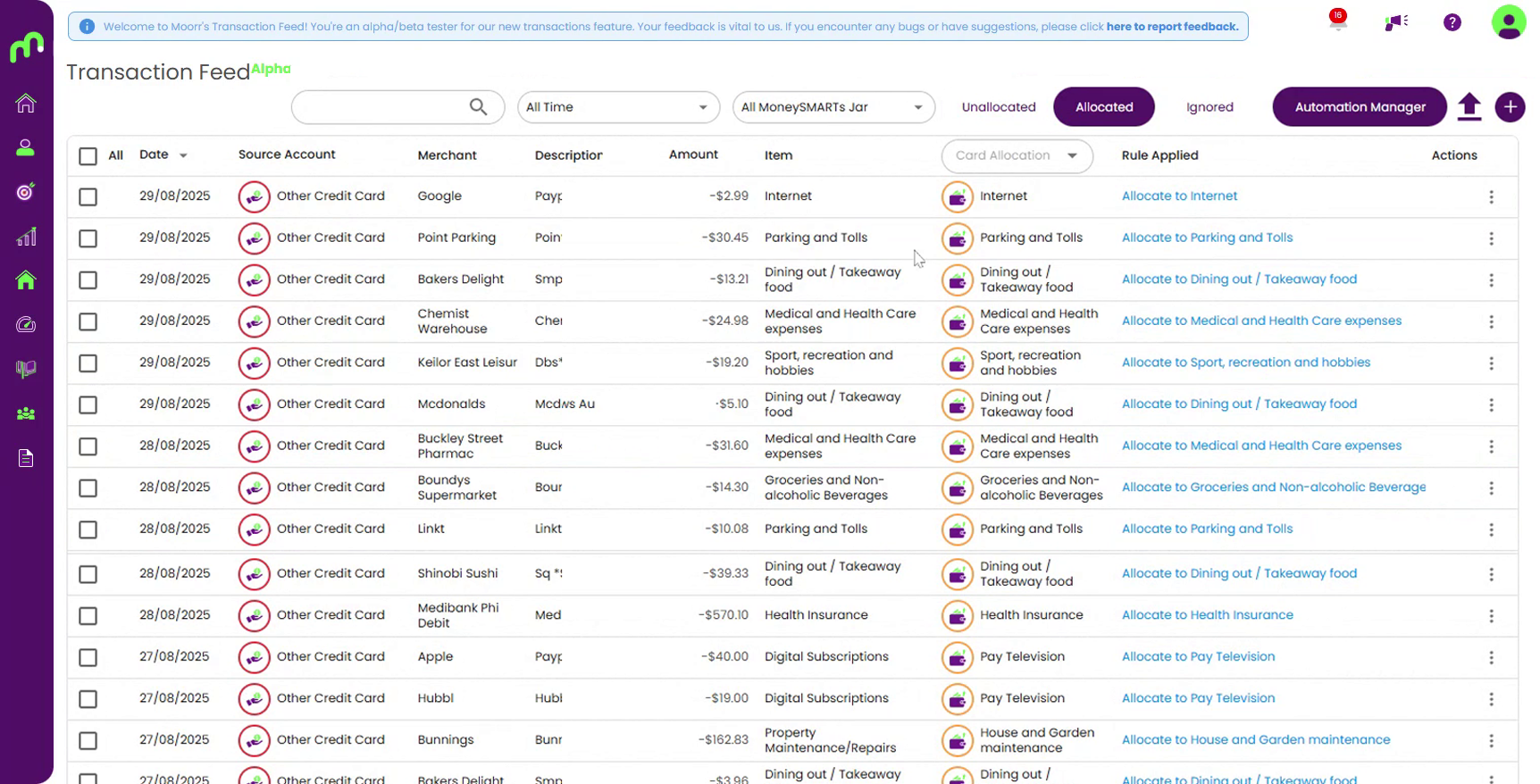Click the notification bell icon
This screenshot has height=784, width=1540.
pyautogui.click(x=1337, y=22)
